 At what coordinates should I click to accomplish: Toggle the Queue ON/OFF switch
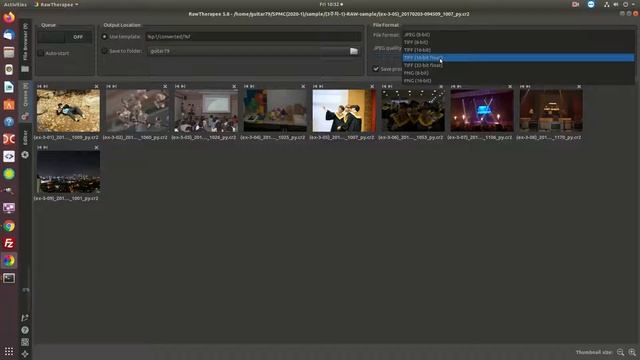[x=65, y=37]
